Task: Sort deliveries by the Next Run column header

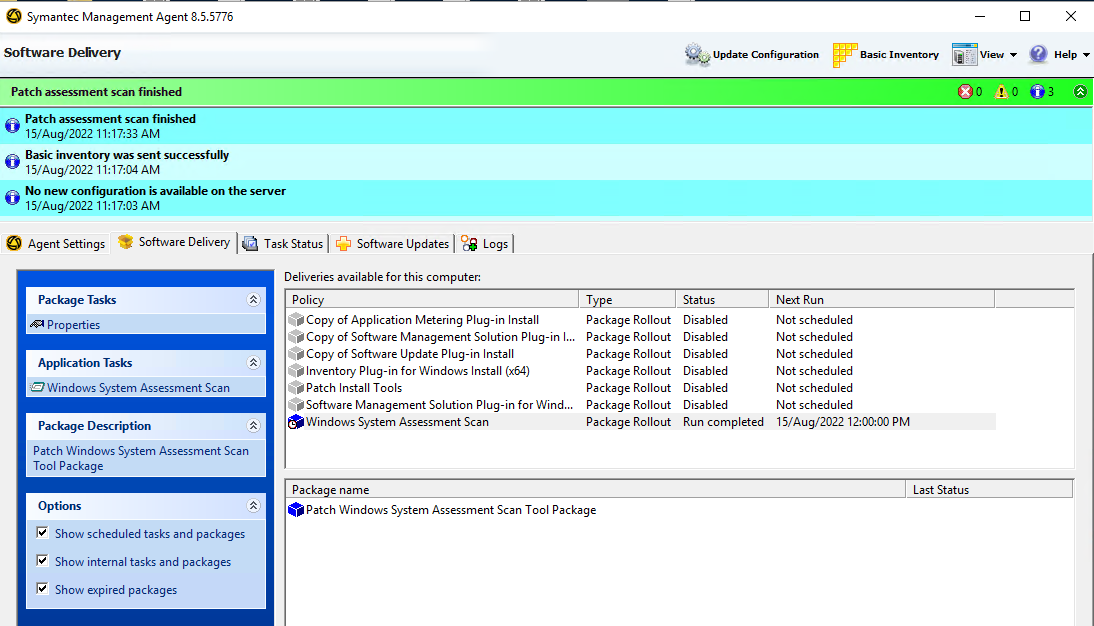Action: pos(881,299)
